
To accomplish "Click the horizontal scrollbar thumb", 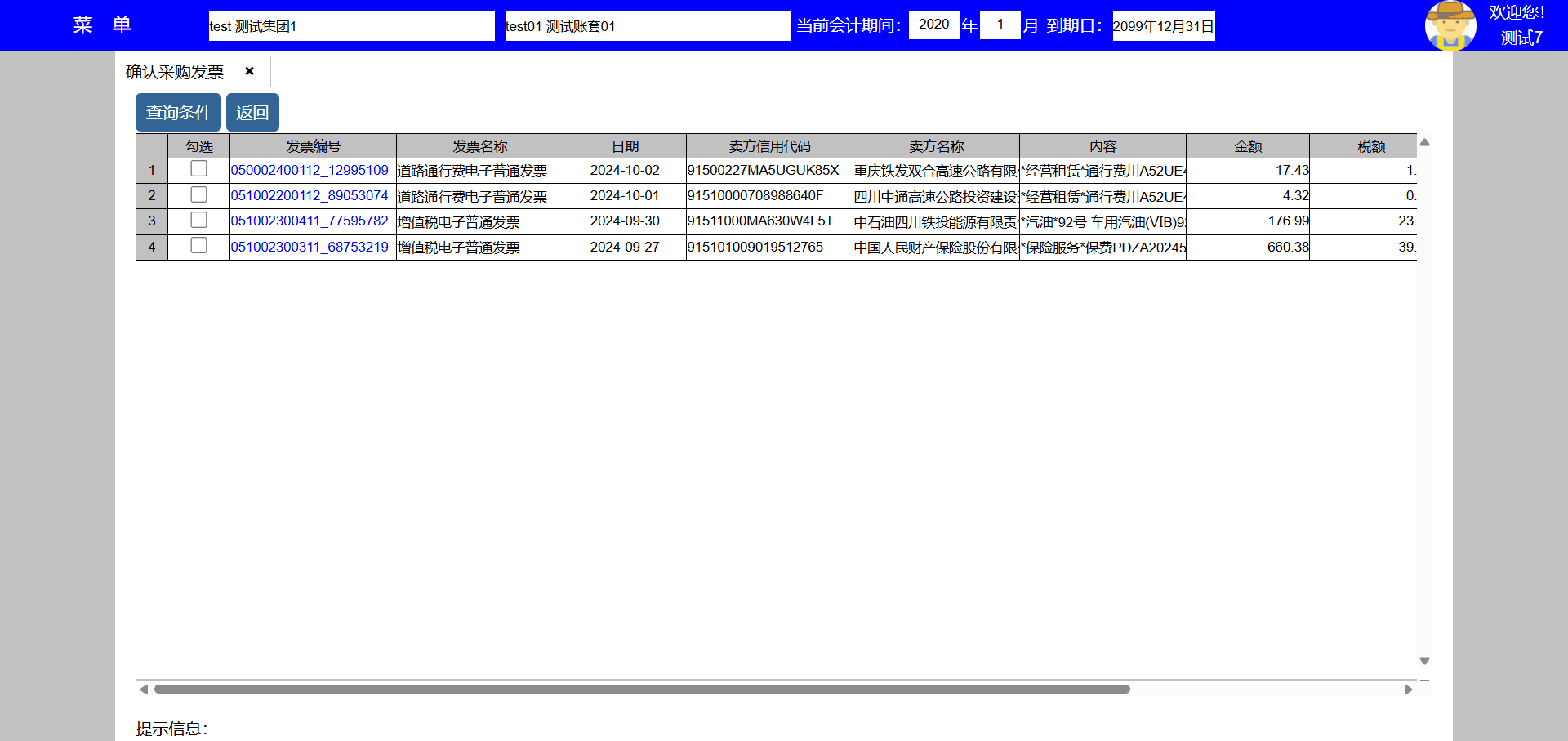I will (642, 690).
